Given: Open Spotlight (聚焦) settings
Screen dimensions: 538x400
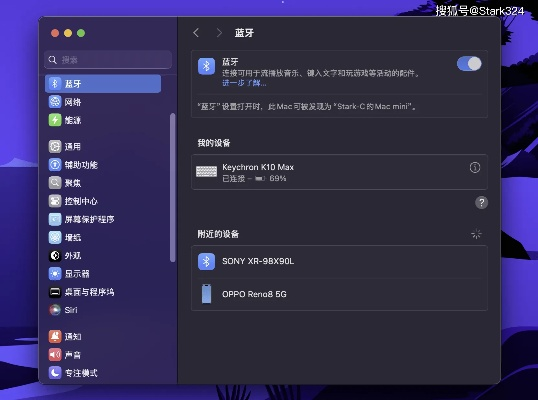Looking at the screenshot, I should point(103,183).
